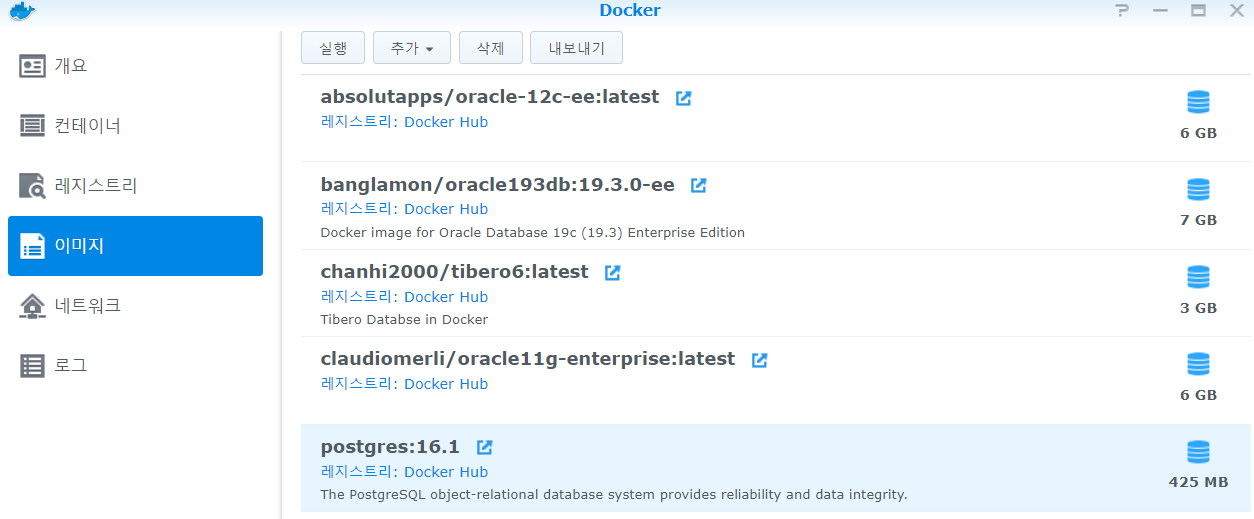This screenshot has height=519, width=1254.
Task: Open Docker Hub link under claudiomerli/oracle11g-enterprise
Action: click(446, 384)
